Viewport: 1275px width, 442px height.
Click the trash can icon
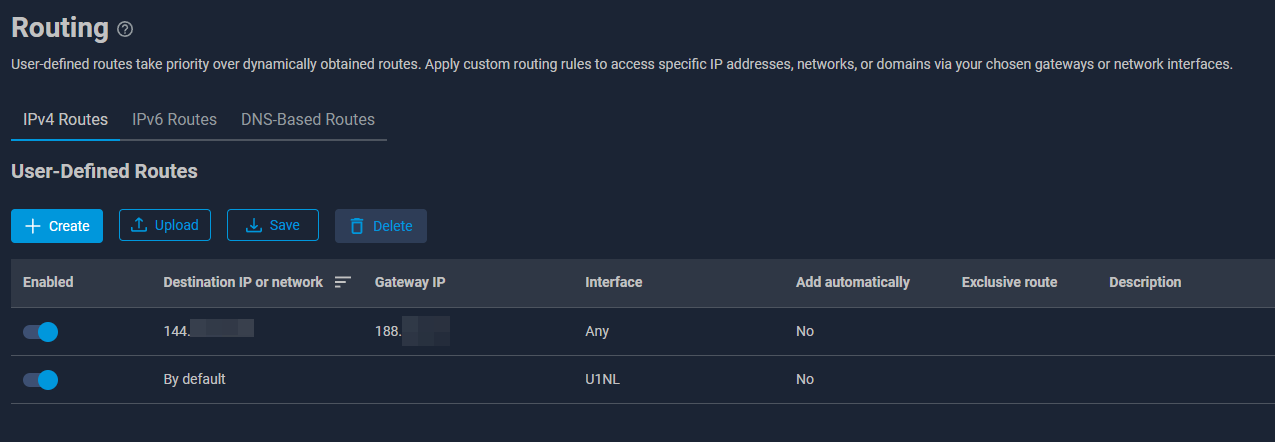[x=357, y=226]
